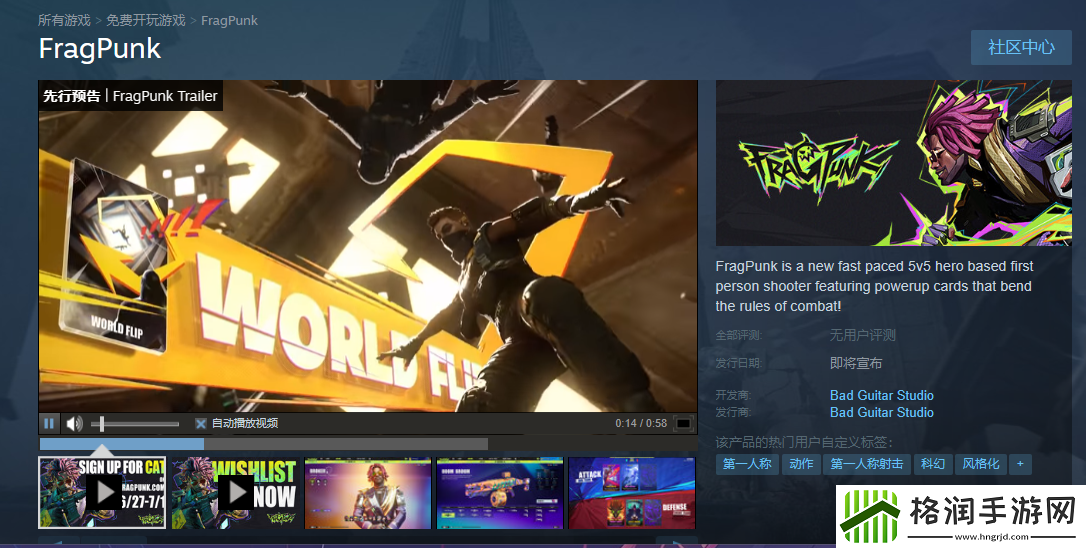The width and height of the screenshot is (1086, 548).
Task: Toggle the 自动播放视频 autoplay checkbox
Action: click(x=201, y=424)
